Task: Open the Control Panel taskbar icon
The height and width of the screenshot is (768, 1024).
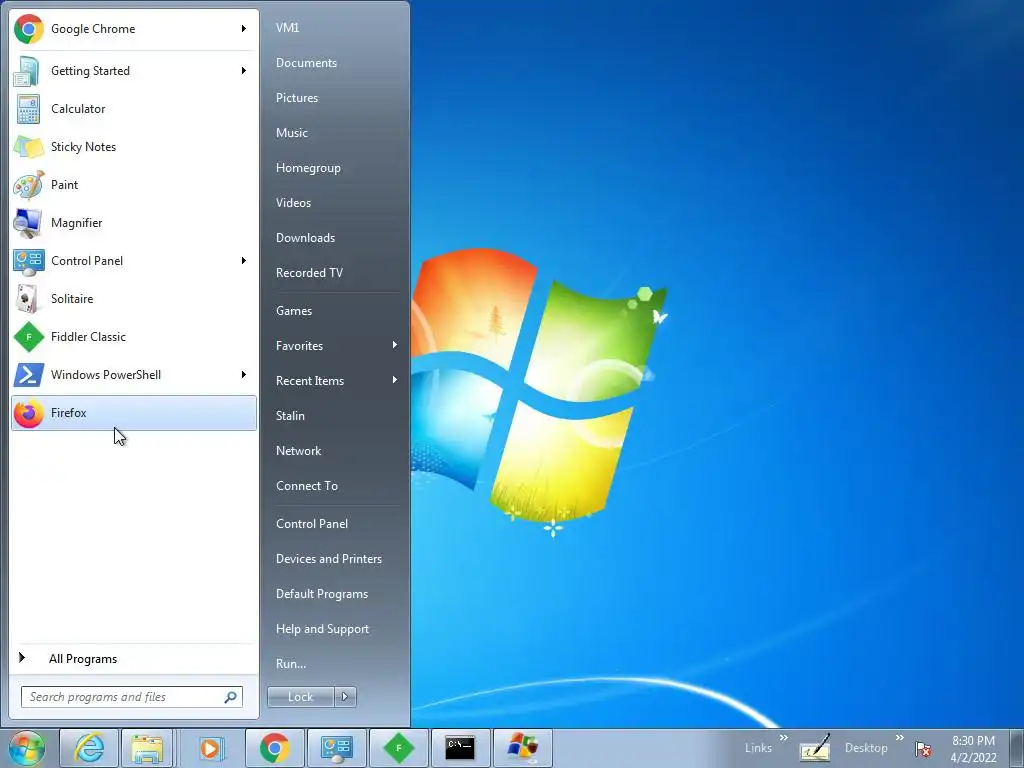Action: coord(336,748)
